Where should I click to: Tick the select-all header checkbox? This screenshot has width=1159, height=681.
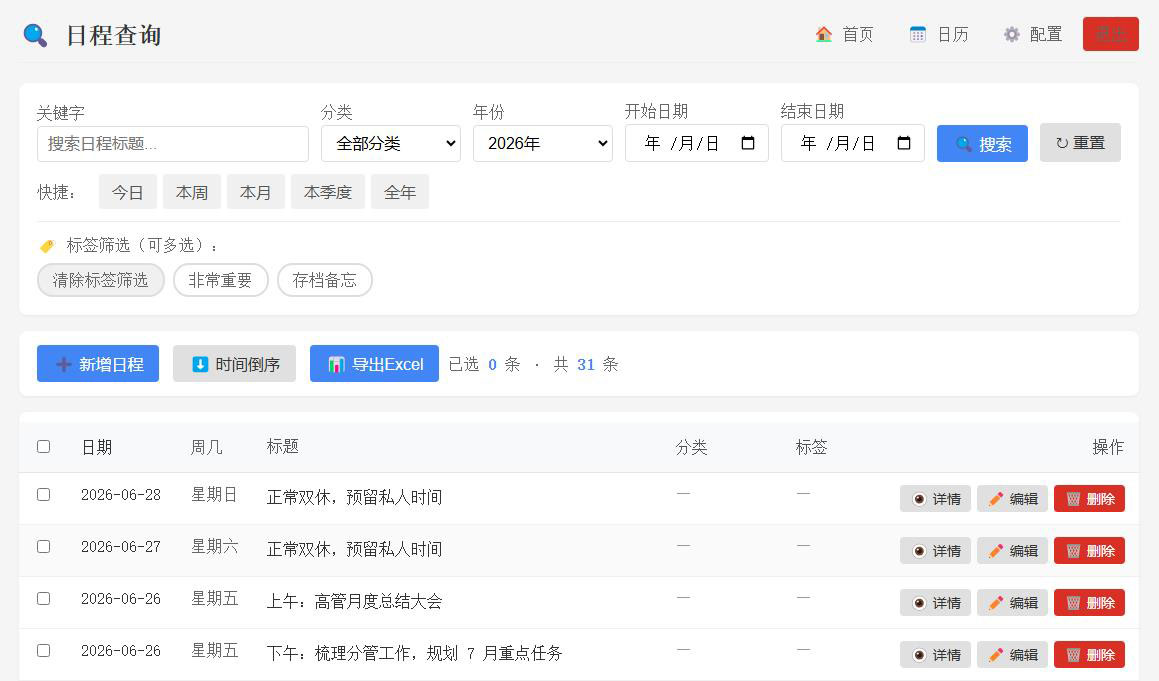(x=44, y=447)
